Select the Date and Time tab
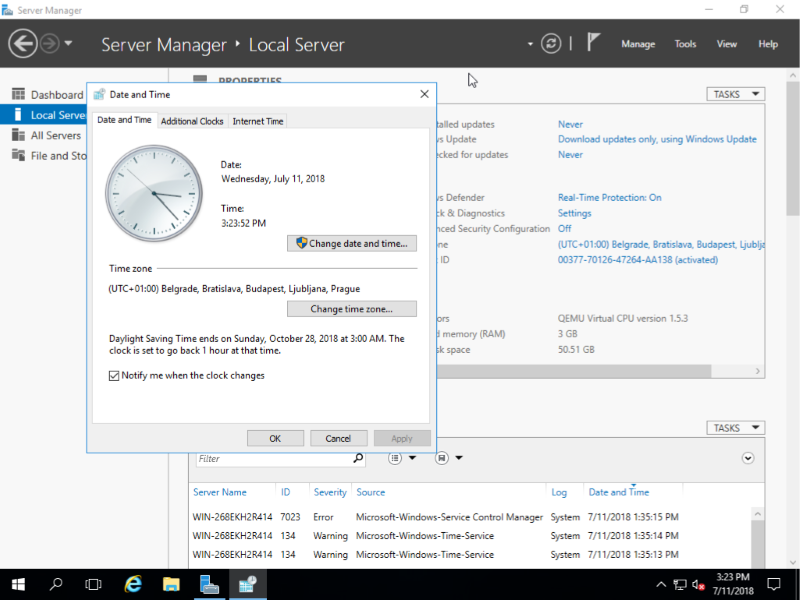800x600 pixels. click(124, 120)
